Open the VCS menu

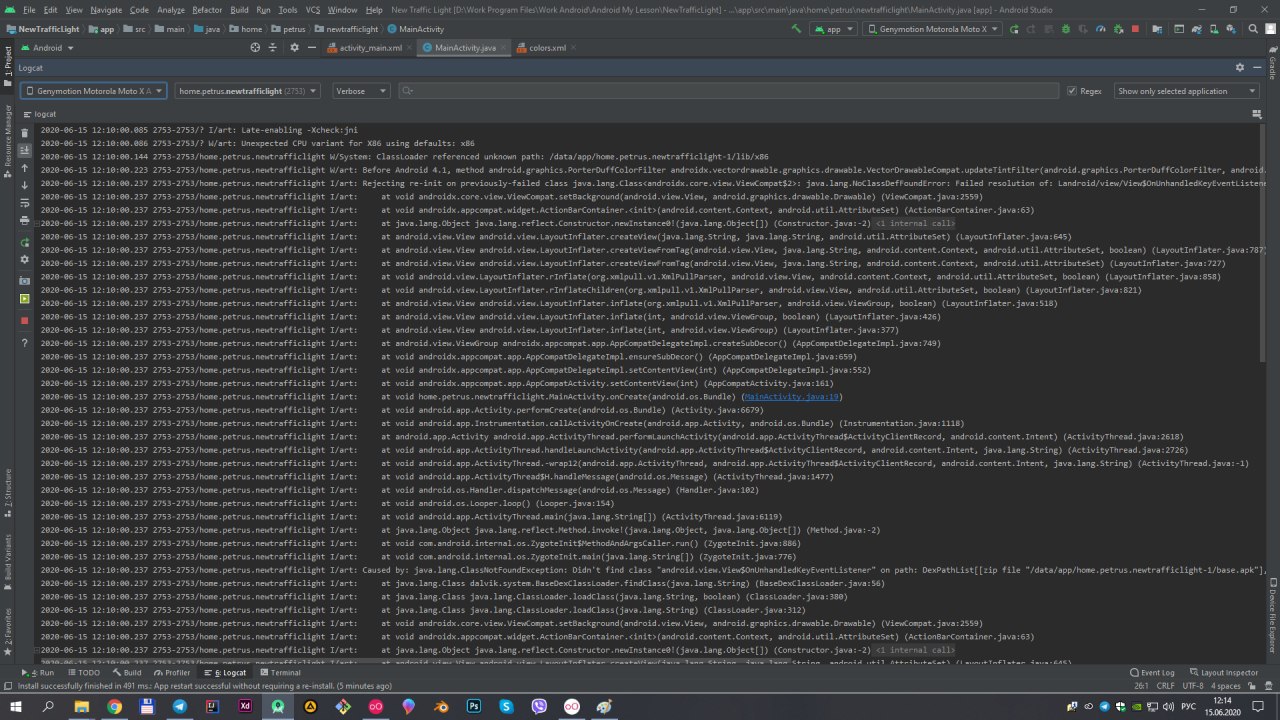click(x=313, y=9)
